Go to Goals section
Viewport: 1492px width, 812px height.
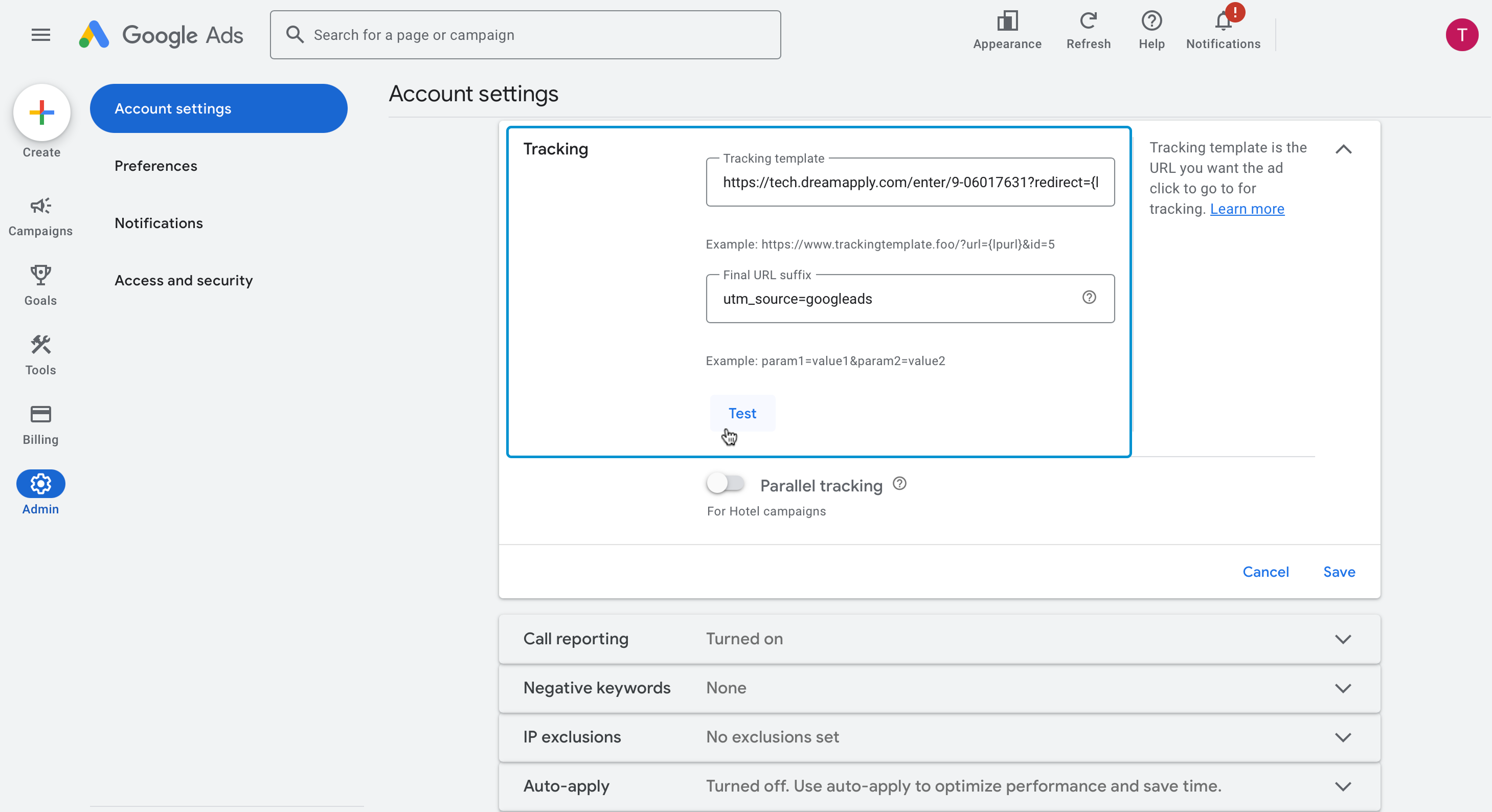point(40,286)
